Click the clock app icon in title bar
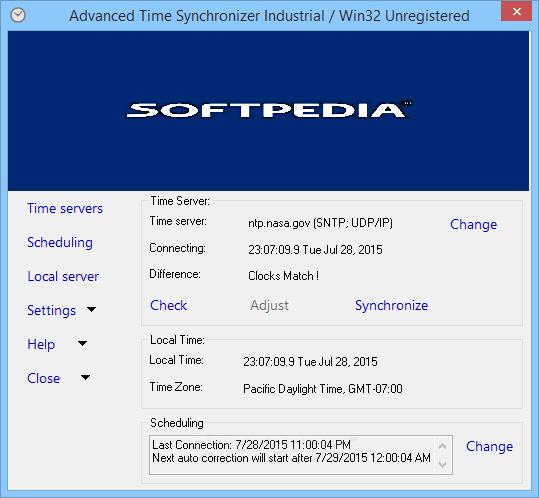The width and height of the screenshot is (539, 498). coord(18,15)
